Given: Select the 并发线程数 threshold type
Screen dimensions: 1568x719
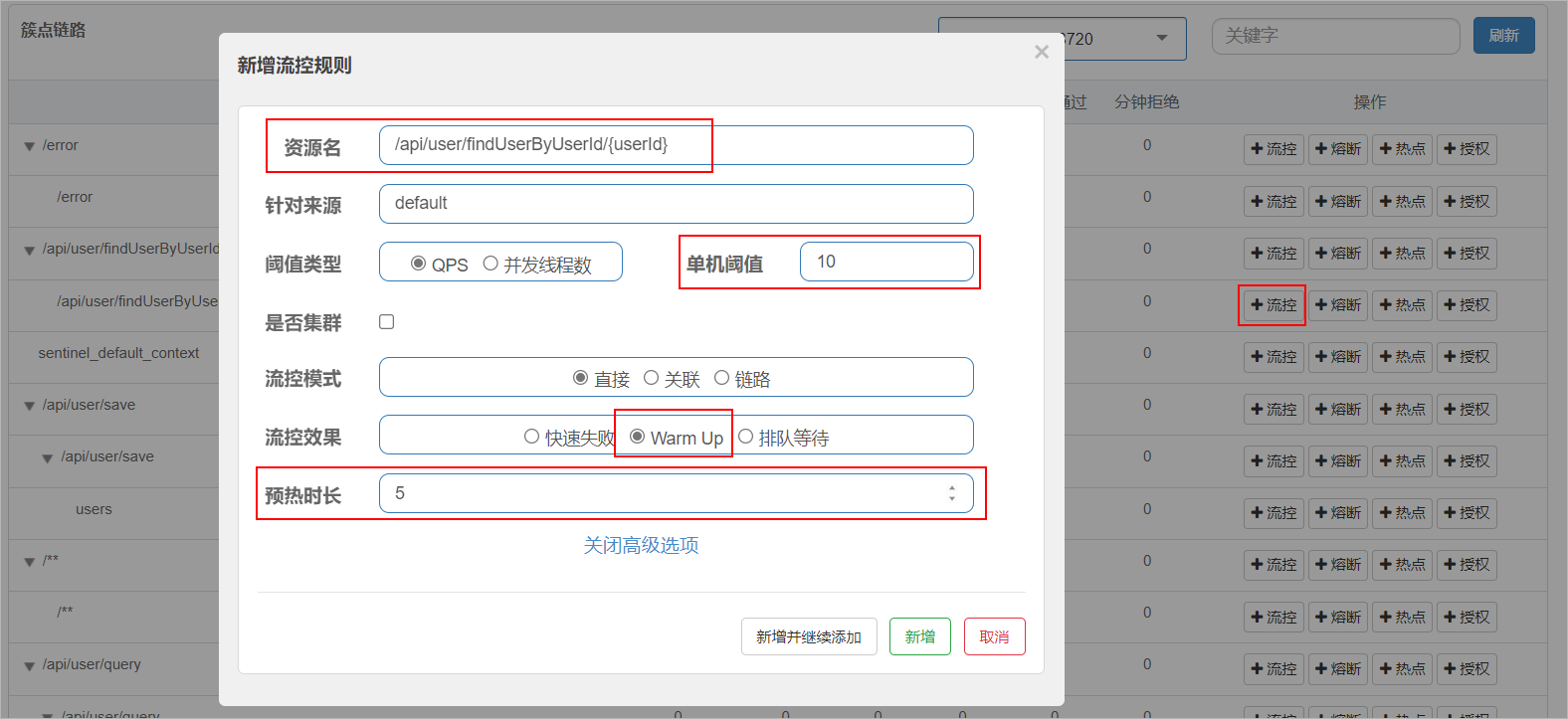Looking at the screenshot, I should point(490,264).
